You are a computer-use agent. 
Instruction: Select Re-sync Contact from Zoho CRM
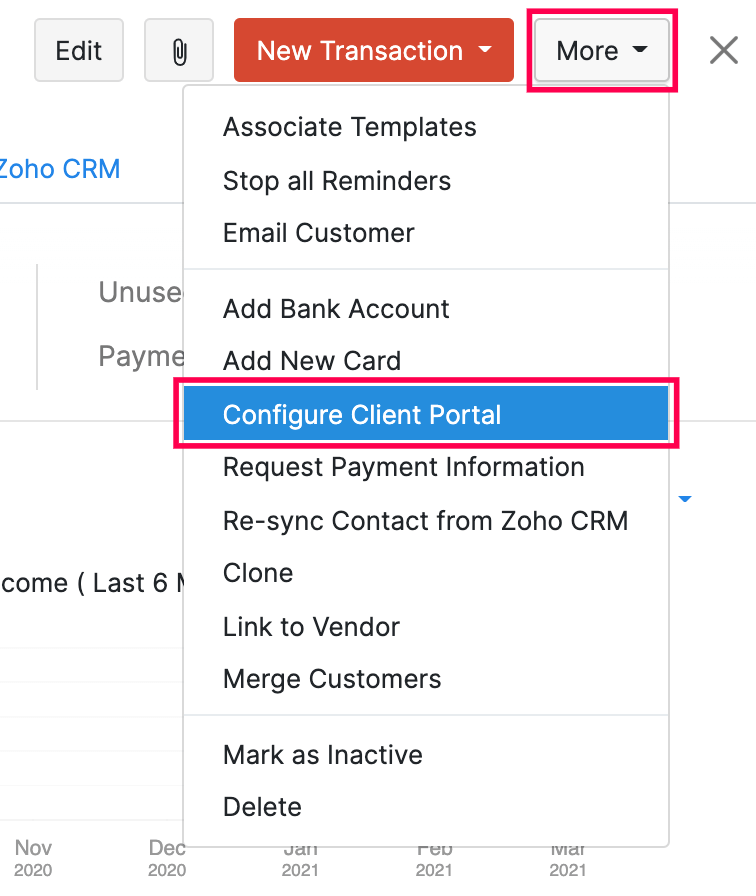[x=425, y=521]
